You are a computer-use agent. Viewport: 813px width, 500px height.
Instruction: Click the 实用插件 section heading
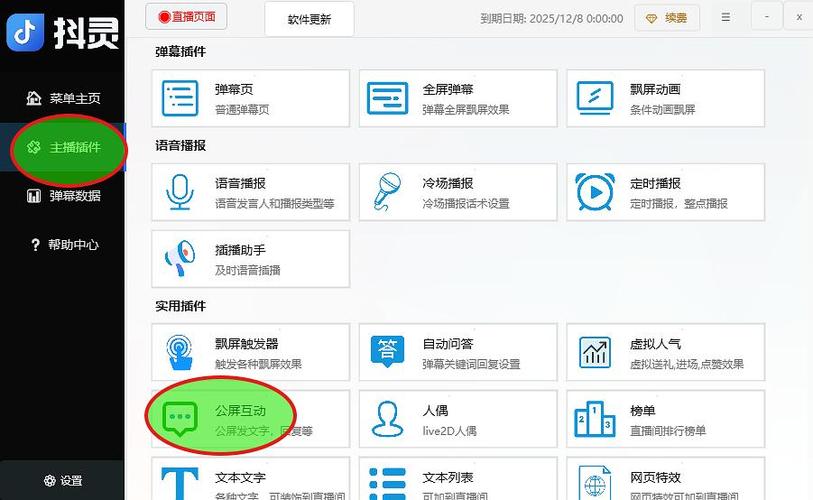[x=180, y=305]
